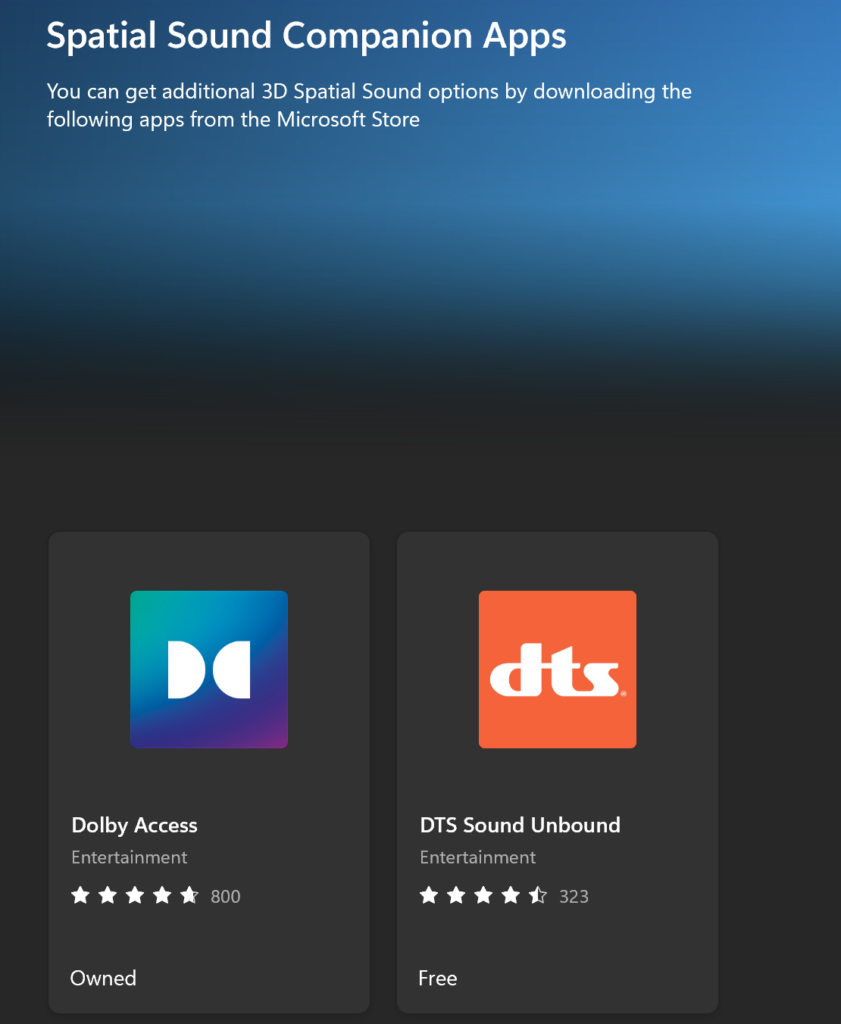This screenshot has width=841, height=1024.
Task: Select the Dolby Access title
Action: point(134,825)
